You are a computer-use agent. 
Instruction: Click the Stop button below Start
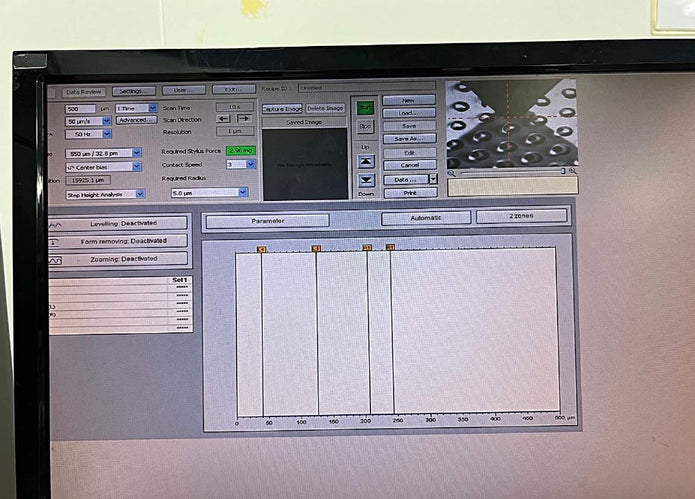[x=365, y=127]
